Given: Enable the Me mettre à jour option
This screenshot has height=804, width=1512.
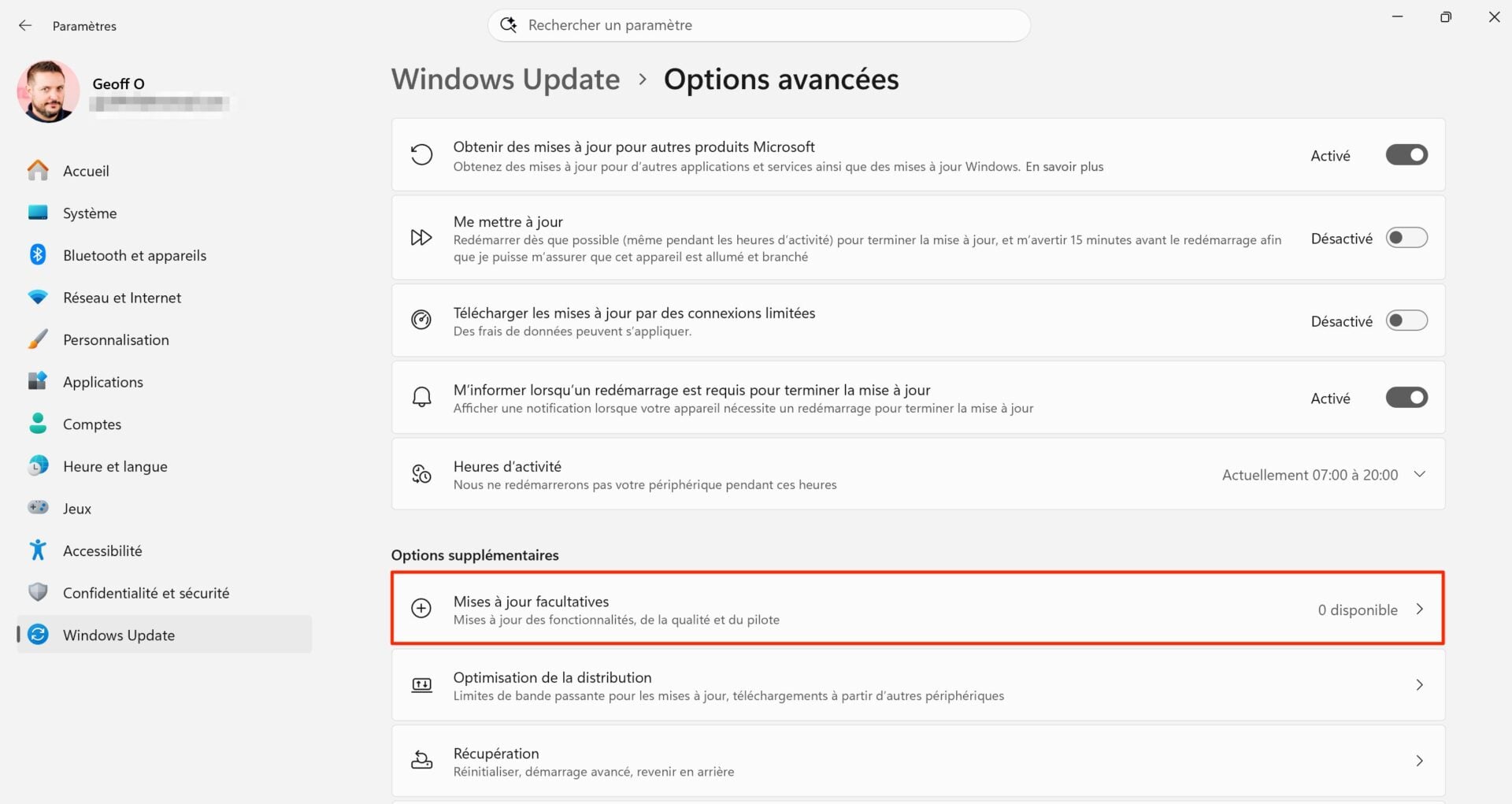Looking at the screenshot, I should coord(1406,237).
